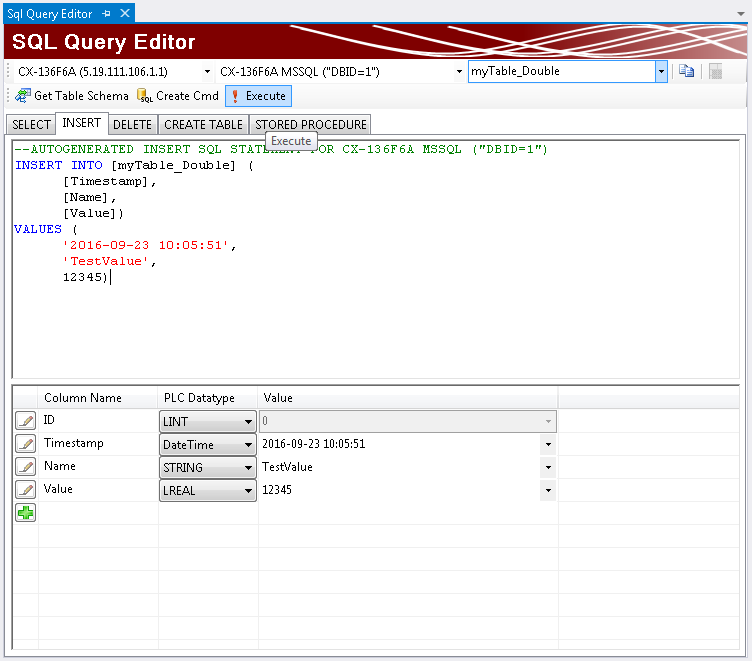Image resolution: width=752 pixels, height=661 pixels.
Task: Run the query with the Execute button
Action: coord(258,96)
